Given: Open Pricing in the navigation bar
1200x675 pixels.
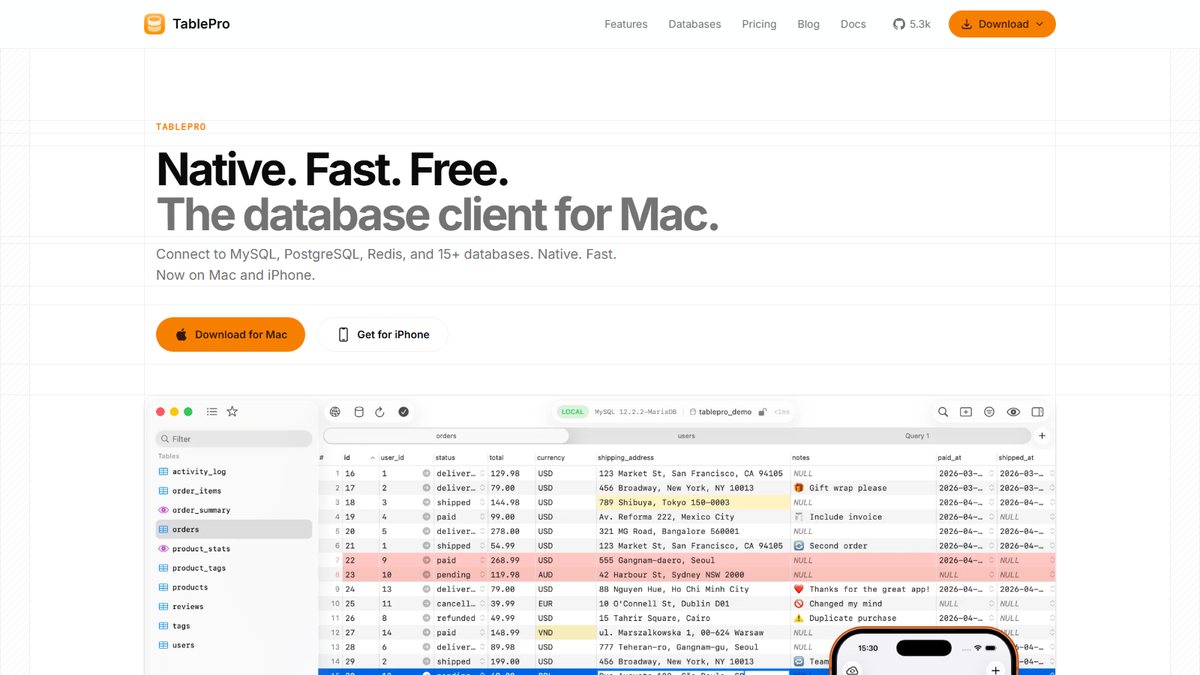Looking at the screenshot, I should click(759, 24).
